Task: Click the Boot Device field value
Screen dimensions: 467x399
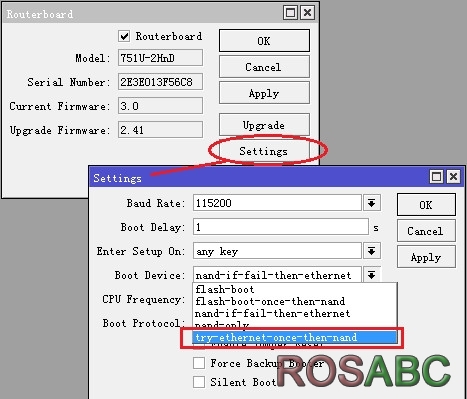Action: point(277,275)
